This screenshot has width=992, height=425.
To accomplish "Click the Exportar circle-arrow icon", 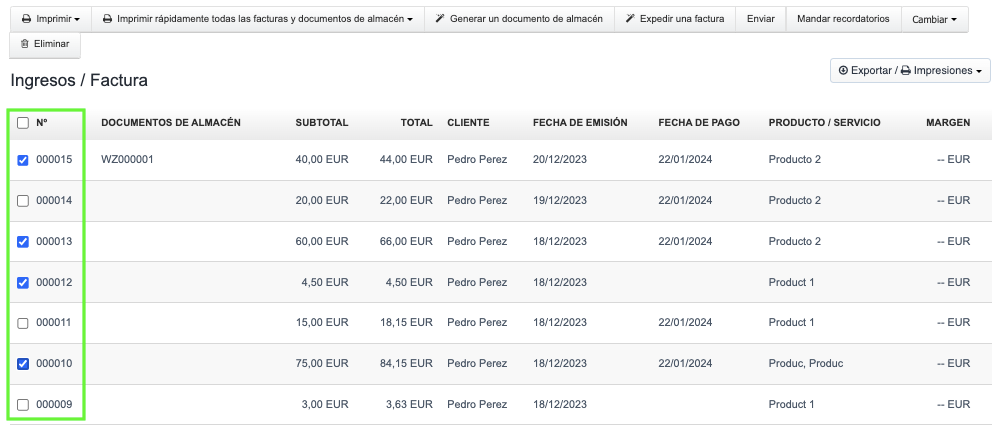I will coord(843,71).
